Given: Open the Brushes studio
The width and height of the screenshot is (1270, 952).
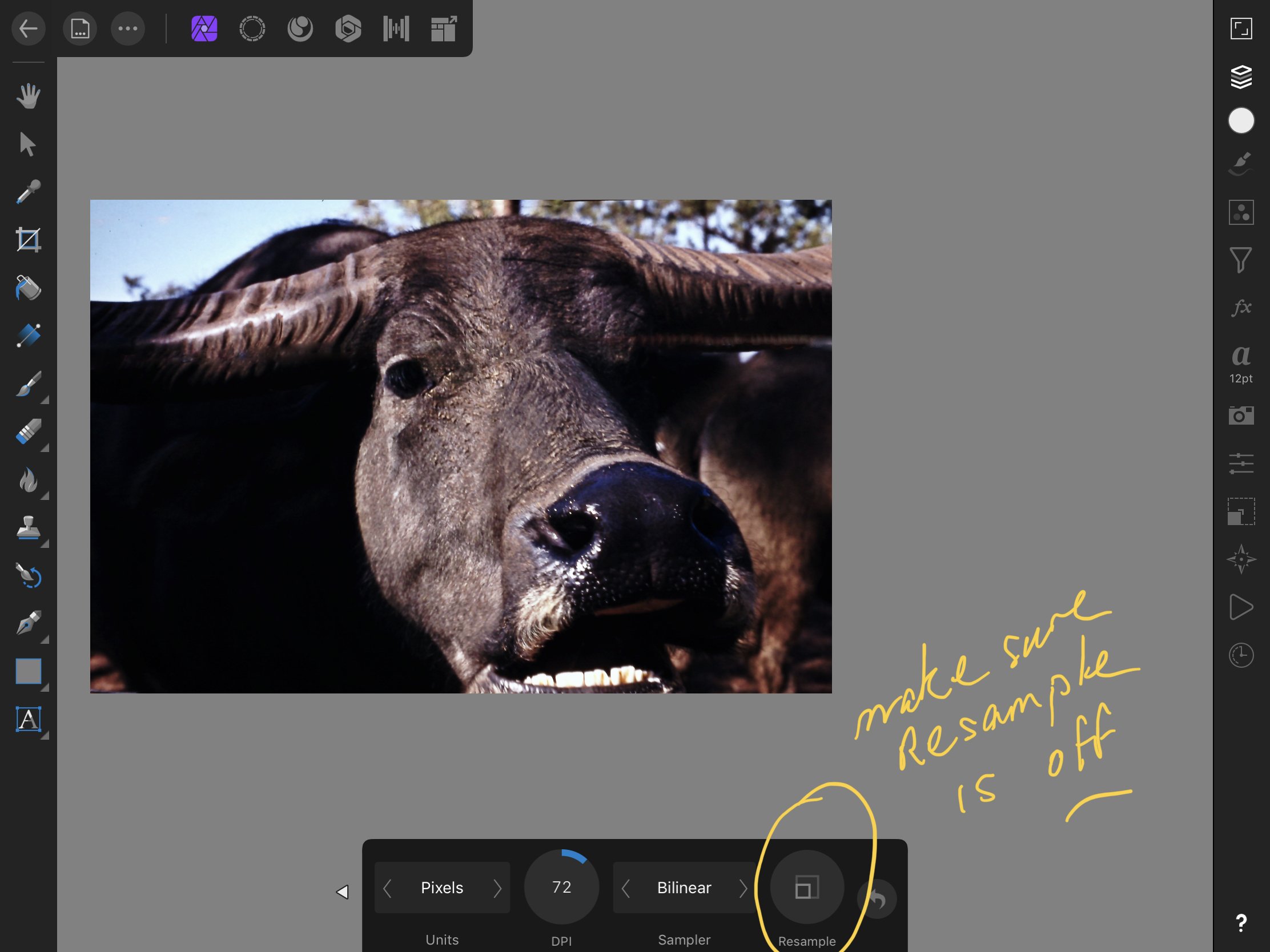Looking at the screenshot, I should [x=1241, y=165].
